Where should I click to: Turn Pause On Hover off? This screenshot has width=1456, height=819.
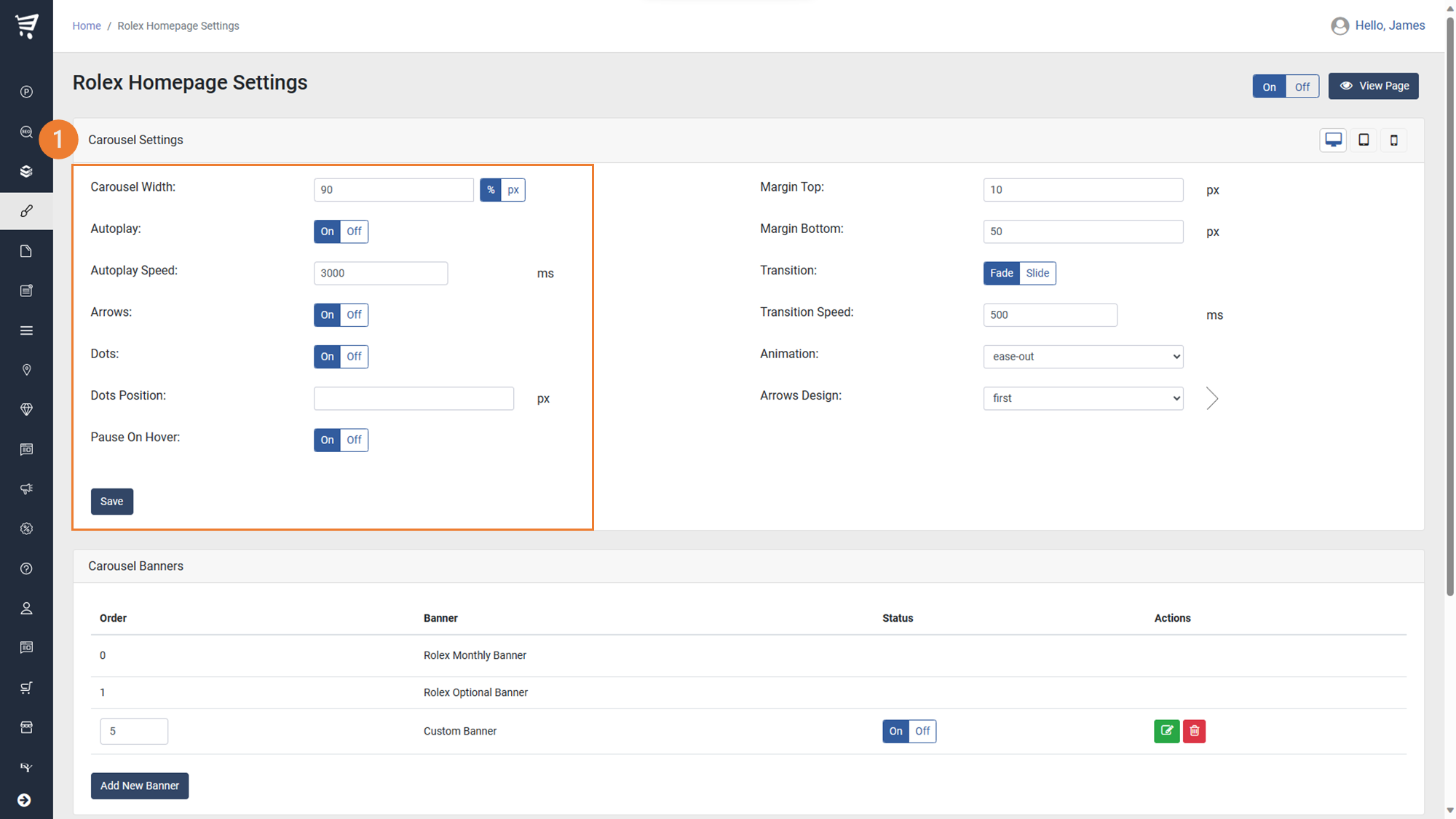coord(354,440)
